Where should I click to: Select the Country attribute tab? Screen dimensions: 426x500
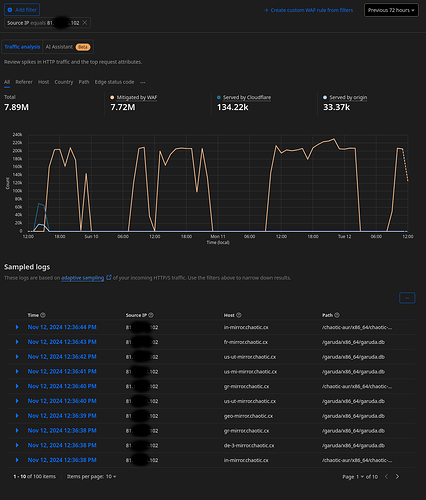[x=64, y=82]
